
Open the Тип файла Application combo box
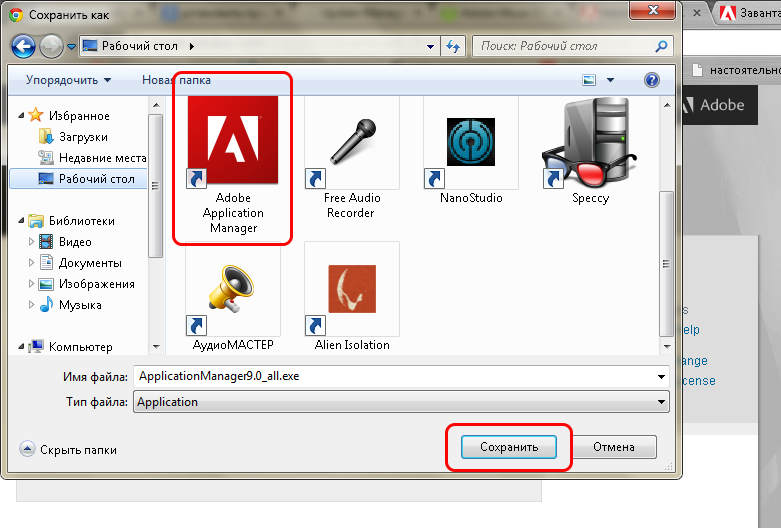(x=401, y=401)
